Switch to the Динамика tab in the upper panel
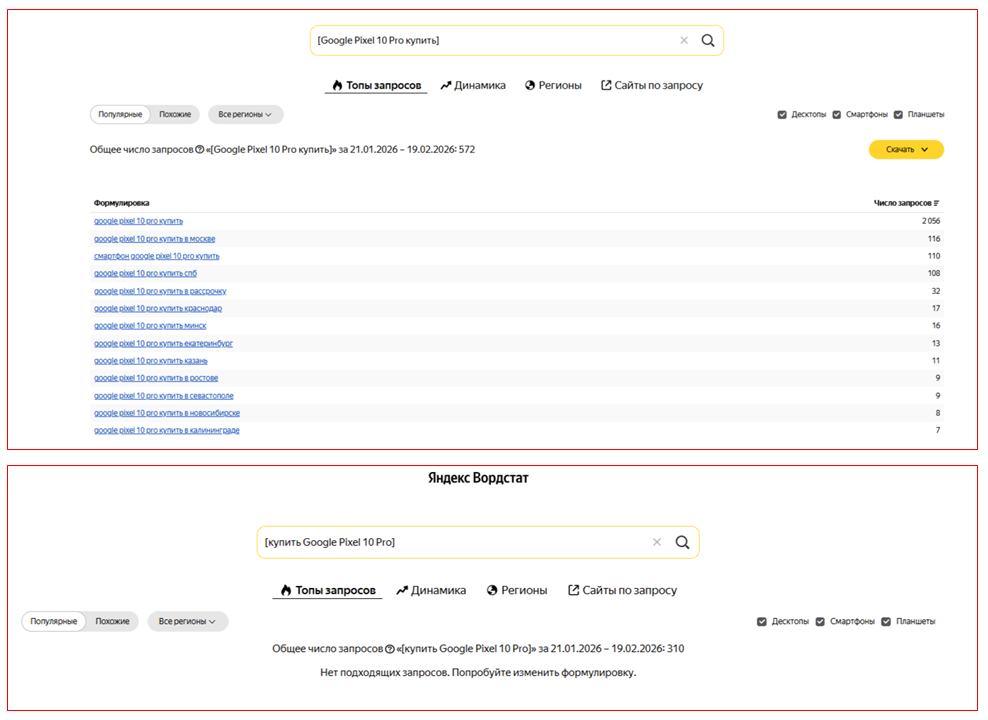Image resolution: width=988 pixels, height=720 pixels. pyautogui.click(x=472, y=86)
